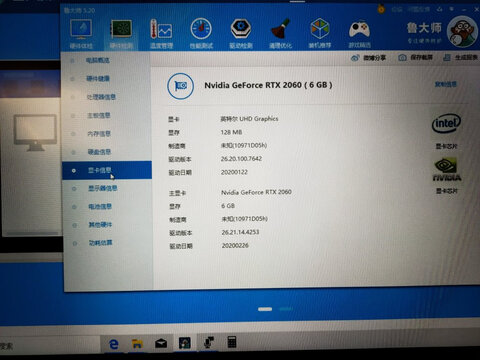Click driver version 26.20.100.7642
Screen dimensions: 480x360
point(241,159)
